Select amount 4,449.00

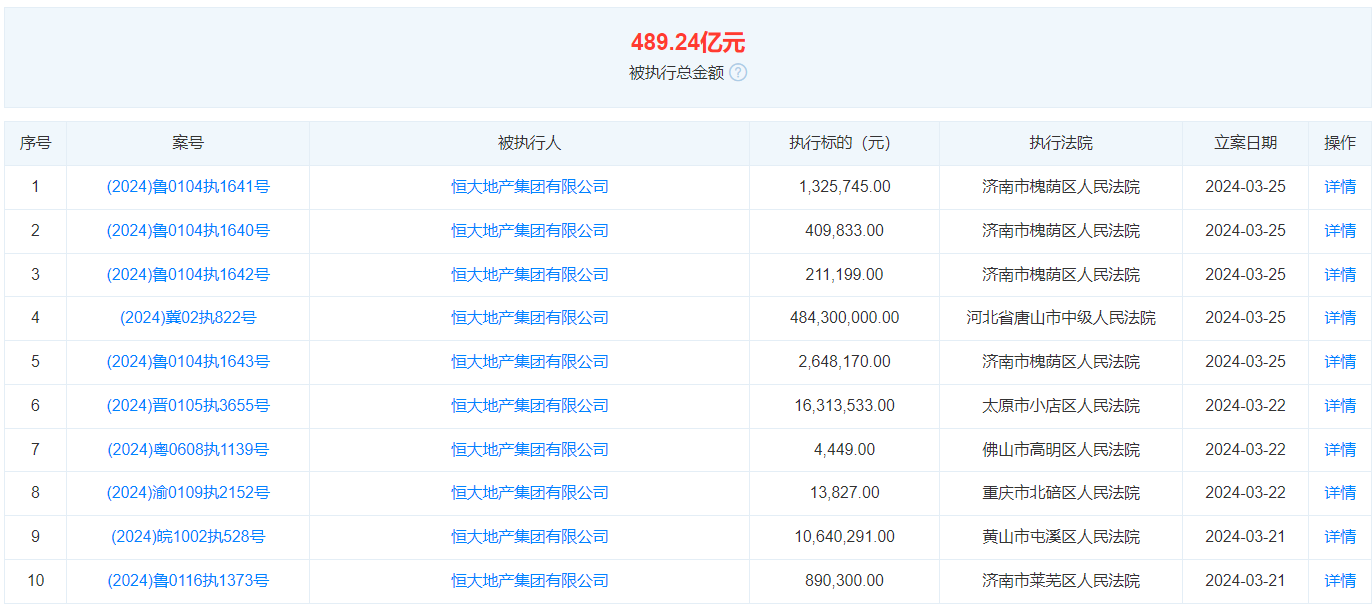click(844, 449)
